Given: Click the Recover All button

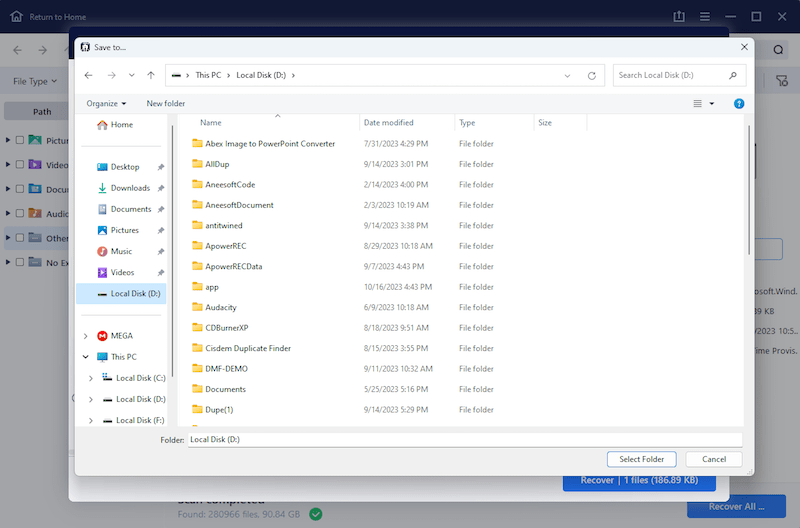Looking at the screenshot, I should (x=736, y=507).
